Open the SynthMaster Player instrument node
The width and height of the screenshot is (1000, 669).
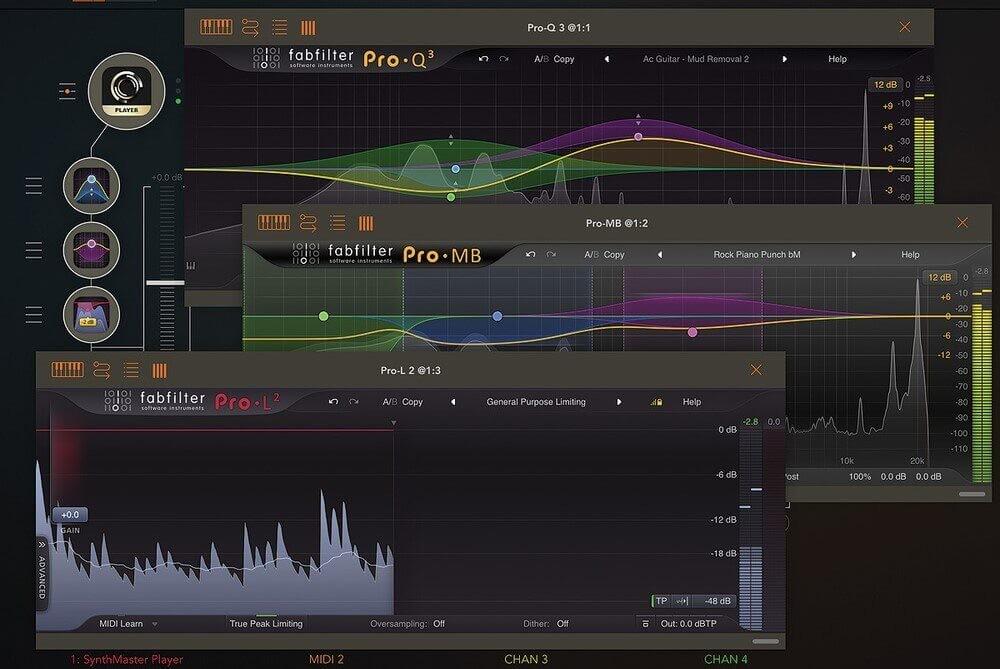(x=126, y=91)
